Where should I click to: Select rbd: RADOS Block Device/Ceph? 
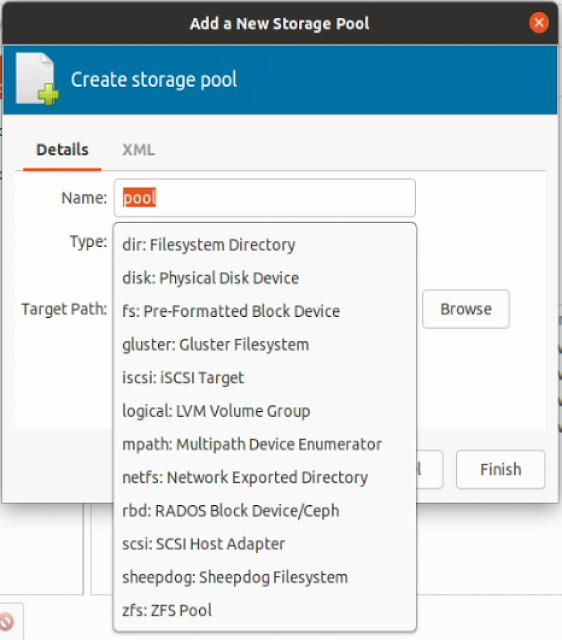pos(264,511)
